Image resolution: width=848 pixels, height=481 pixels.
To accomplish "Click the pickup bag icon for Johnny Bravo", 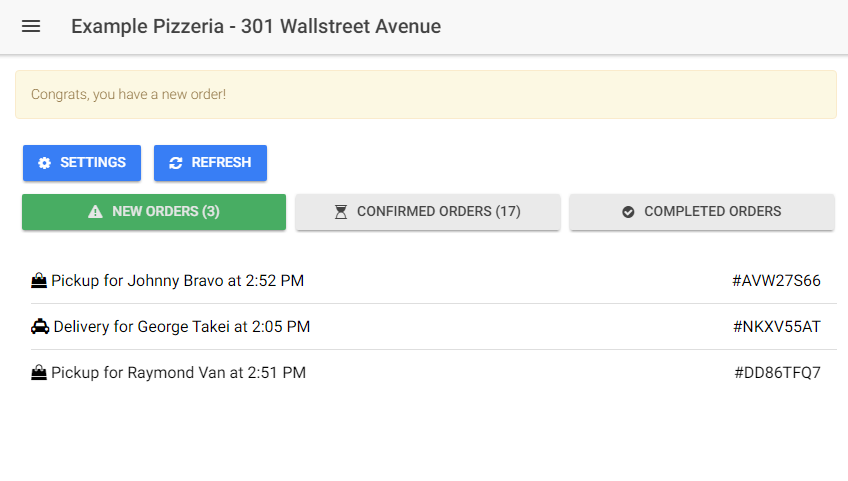I will coord(39,281).
